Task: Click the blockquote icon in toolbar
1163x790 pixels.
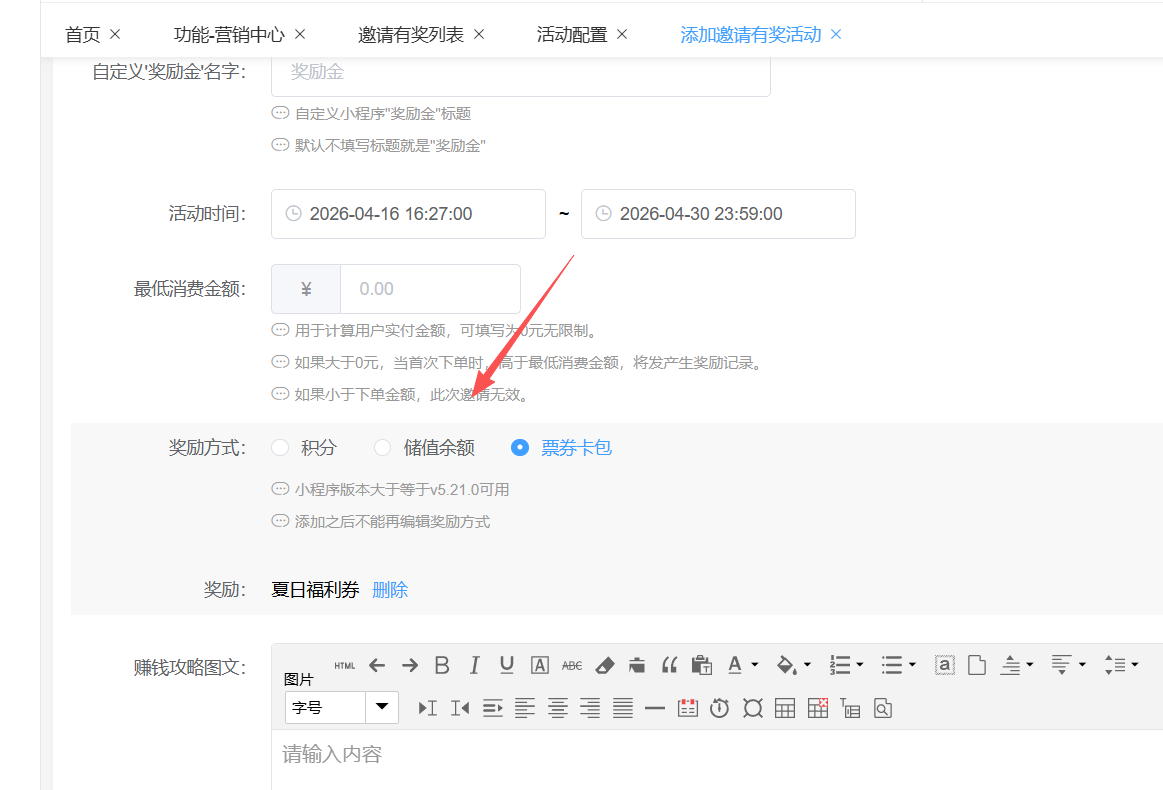Action: coord(669,665)
